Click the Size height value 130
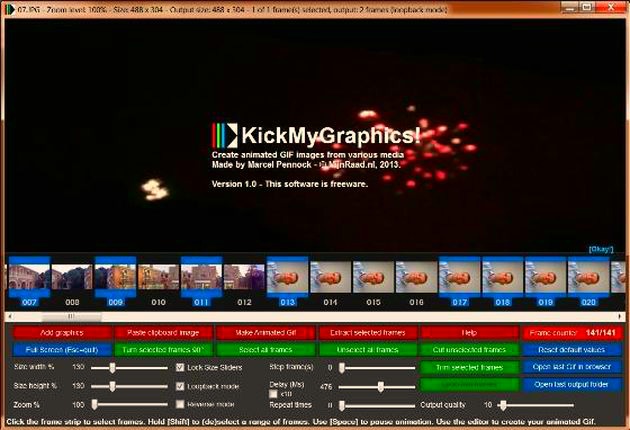Image resolution: width=630 pixels, height=430 pixels. tap(78, 386)
